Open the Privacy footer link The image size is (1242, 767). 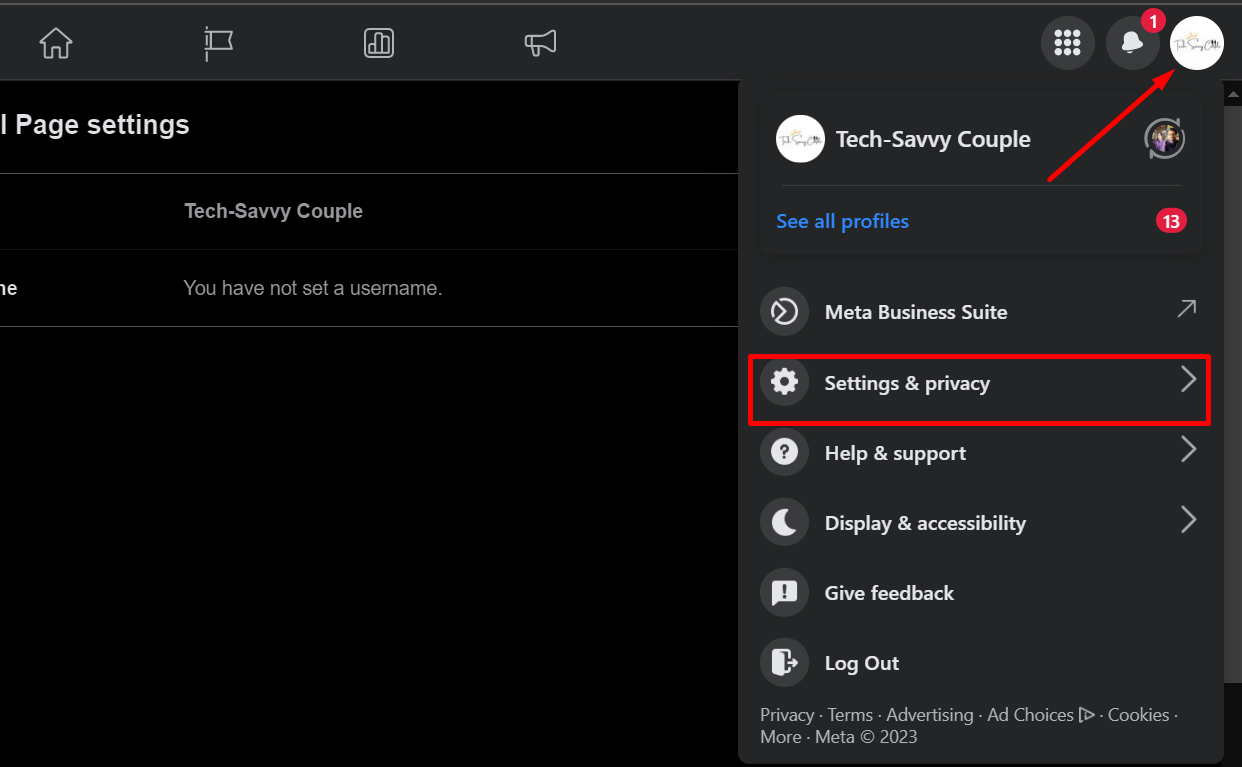pos(786,714)
